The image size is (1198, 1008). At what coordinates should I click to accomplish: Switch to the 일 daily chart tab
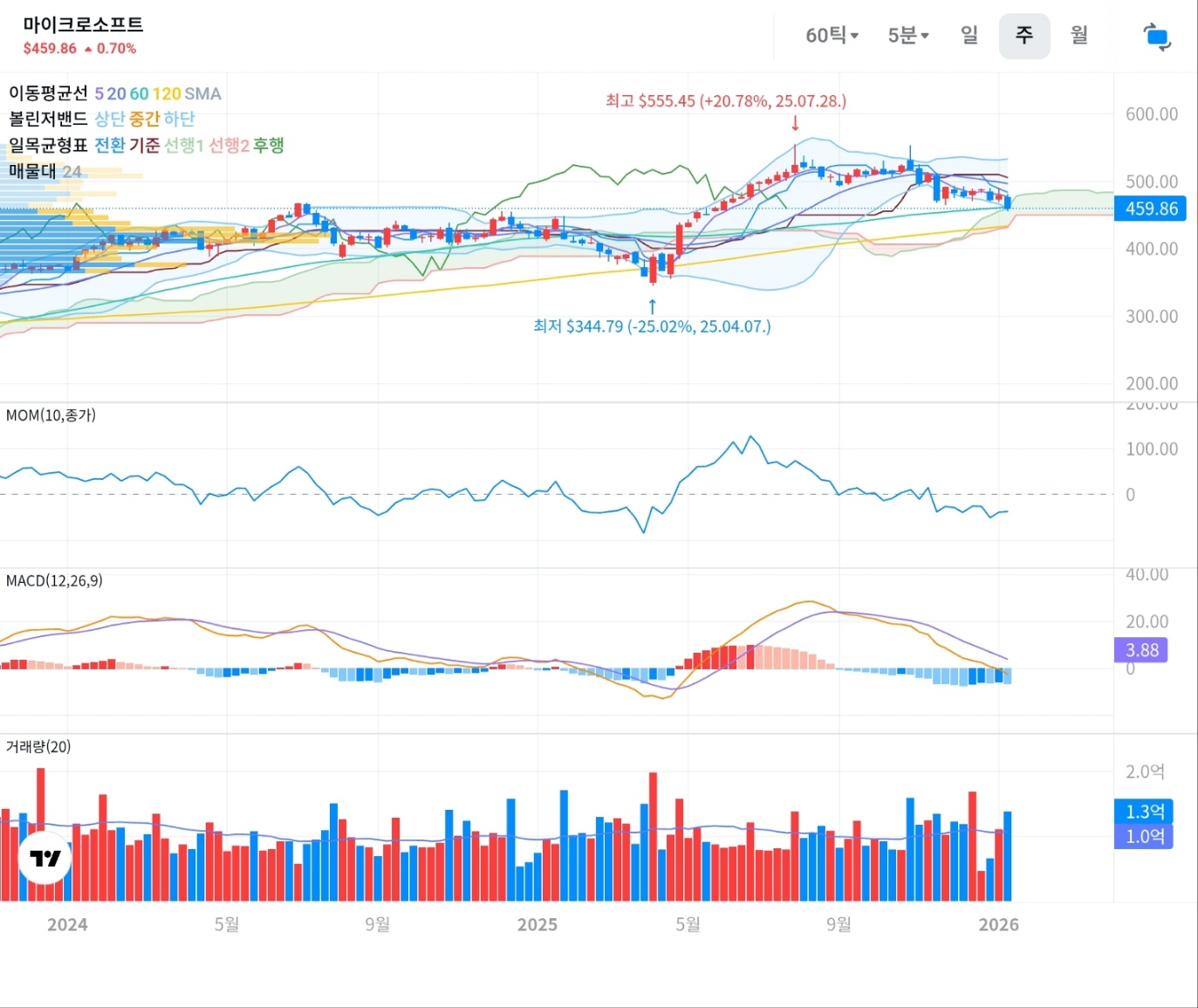(969, 36)
